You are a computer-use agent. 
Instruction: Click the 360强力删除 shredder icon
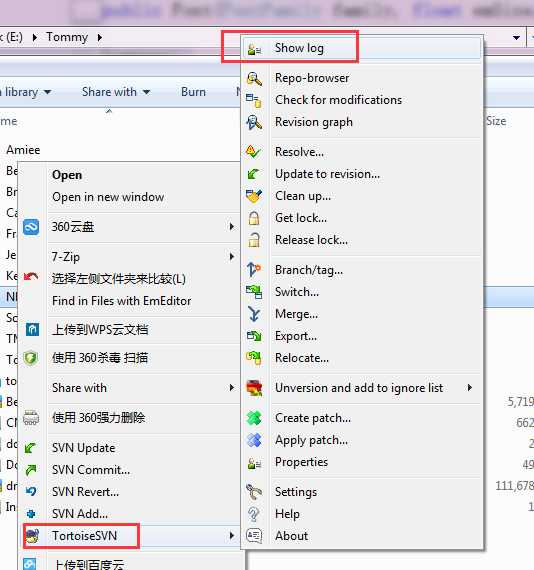point(31,418)
